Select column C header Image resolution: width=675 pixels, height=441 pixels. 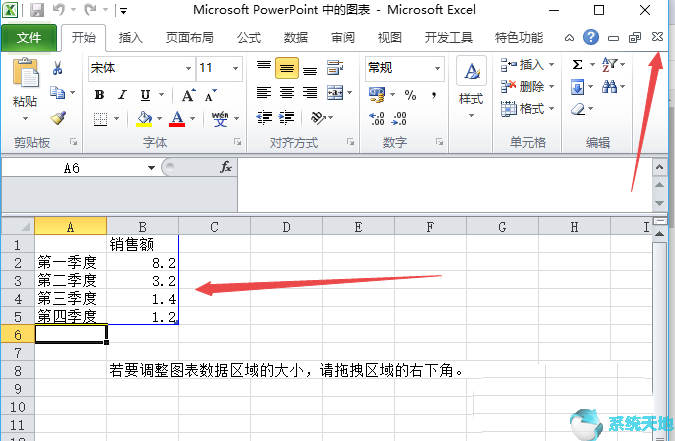click(x=214, y=227)
